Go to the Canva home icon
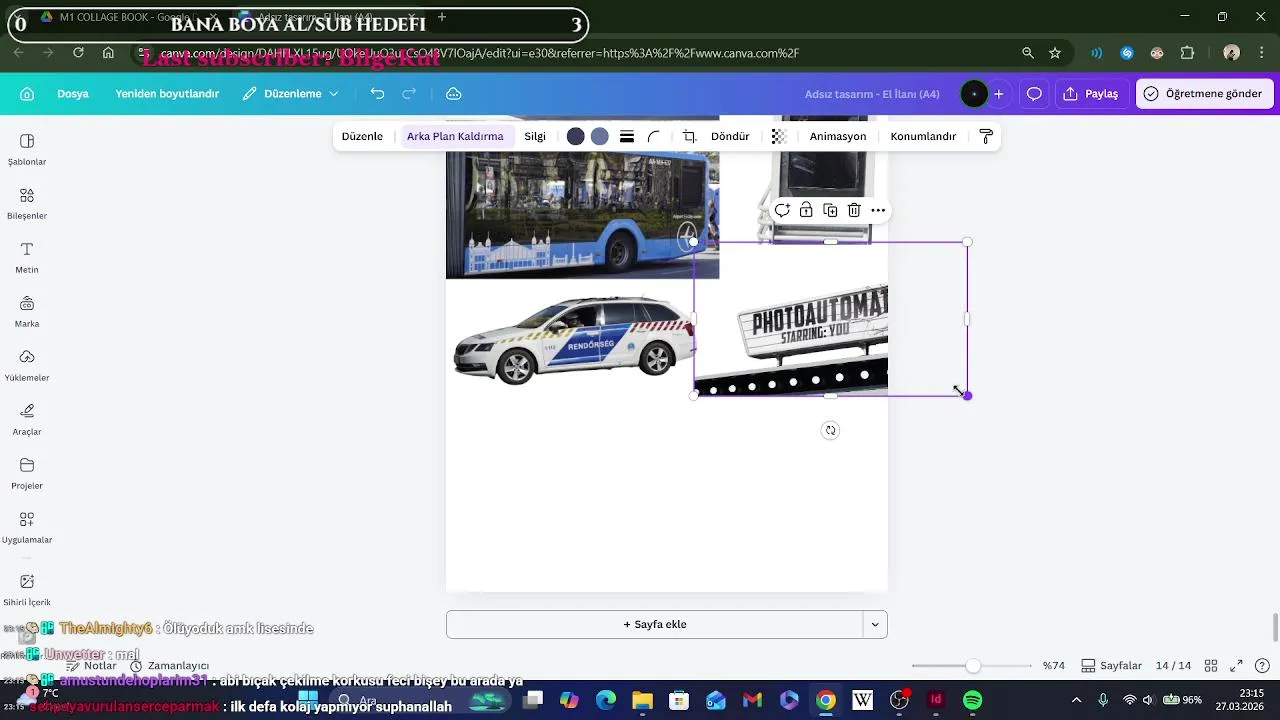 pyautogui.click(x=27, y=94)
